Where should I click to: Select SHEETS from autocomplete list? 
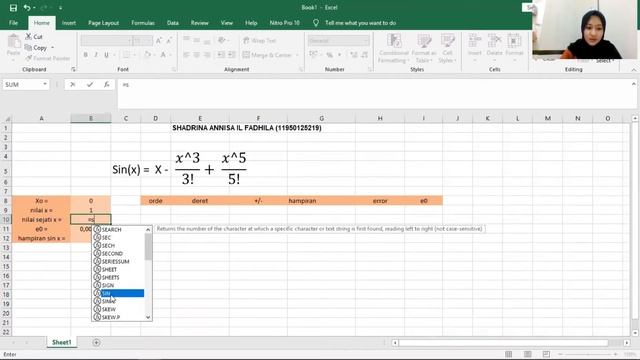tap(118, 277)
